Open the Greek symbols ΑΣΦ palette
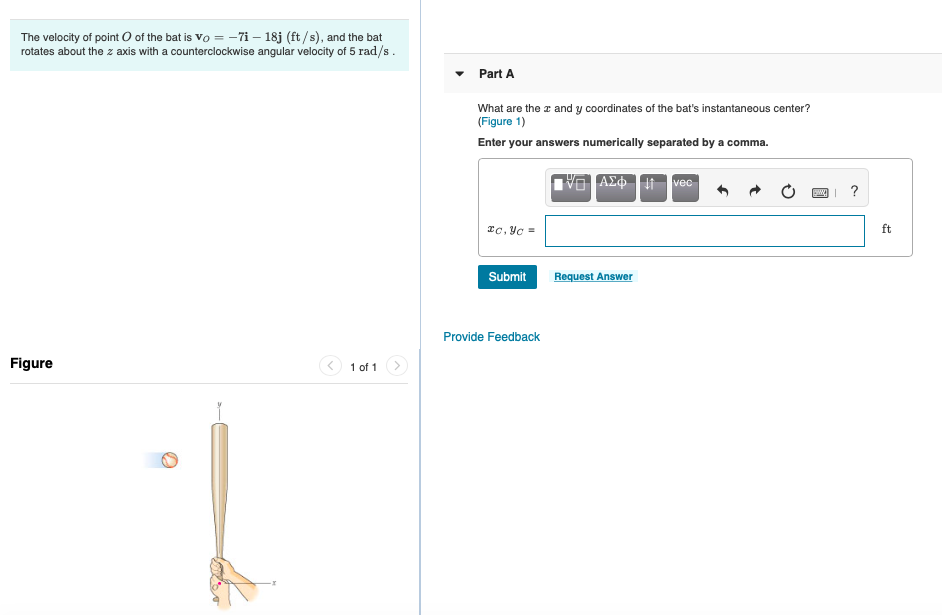The image size is (942, 615). coord(614,187)
